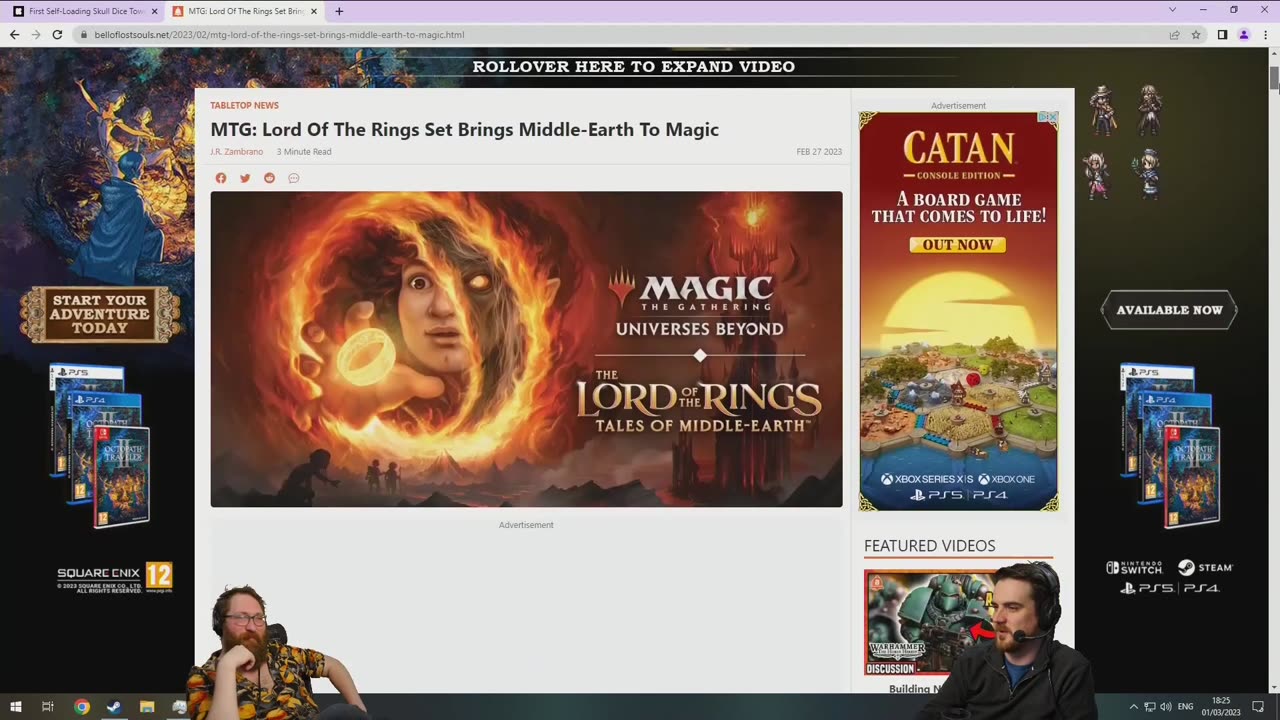1280x720 pixels.
Task: Click the Featured Videos heading
Action: click(x=929, y=546)
